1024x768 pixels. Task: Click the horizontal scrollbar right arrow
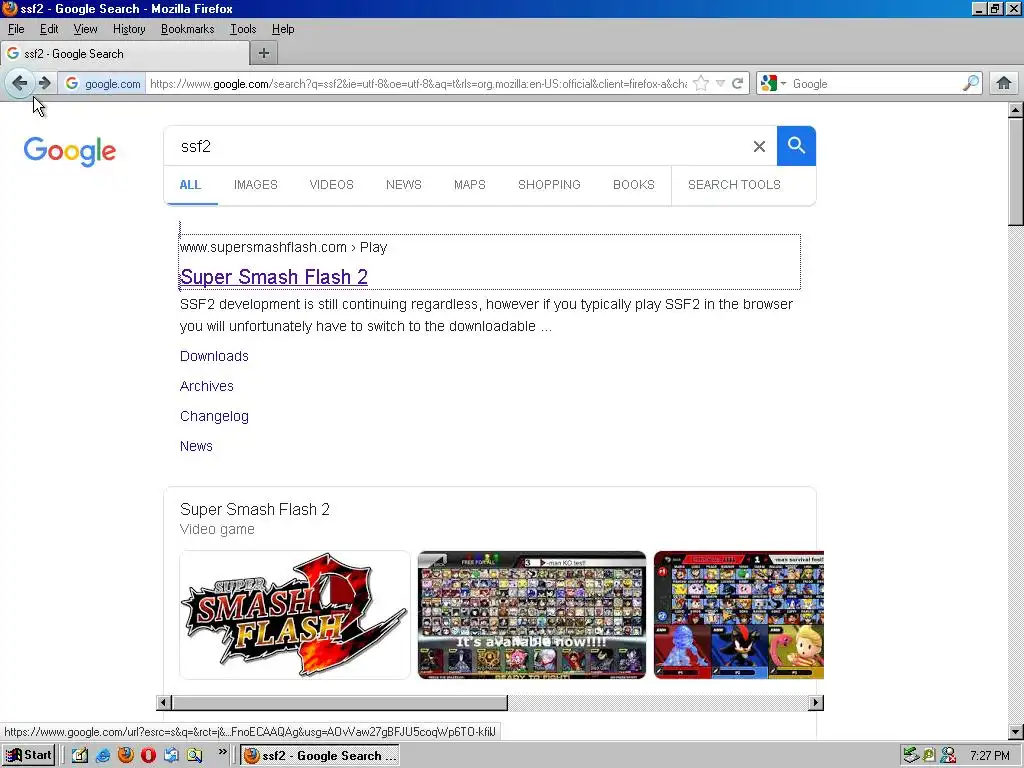coord(816,703)
